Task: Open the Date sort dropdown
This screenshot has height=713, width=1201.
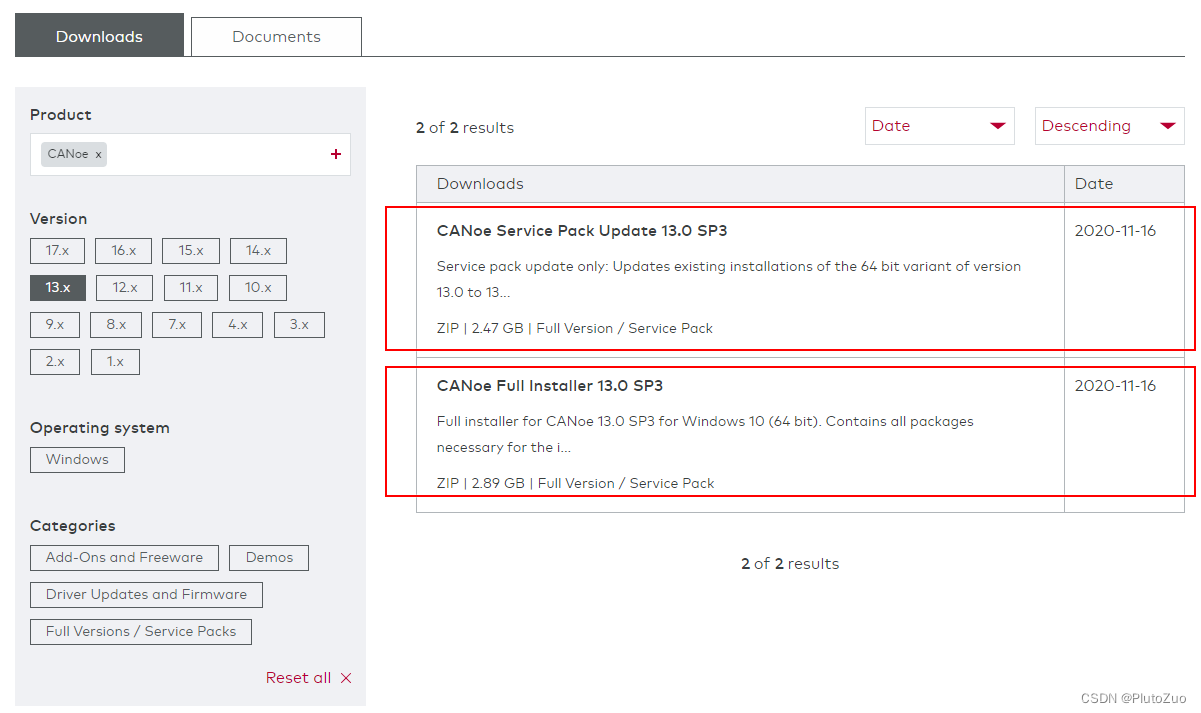Action: pos(940,126)
